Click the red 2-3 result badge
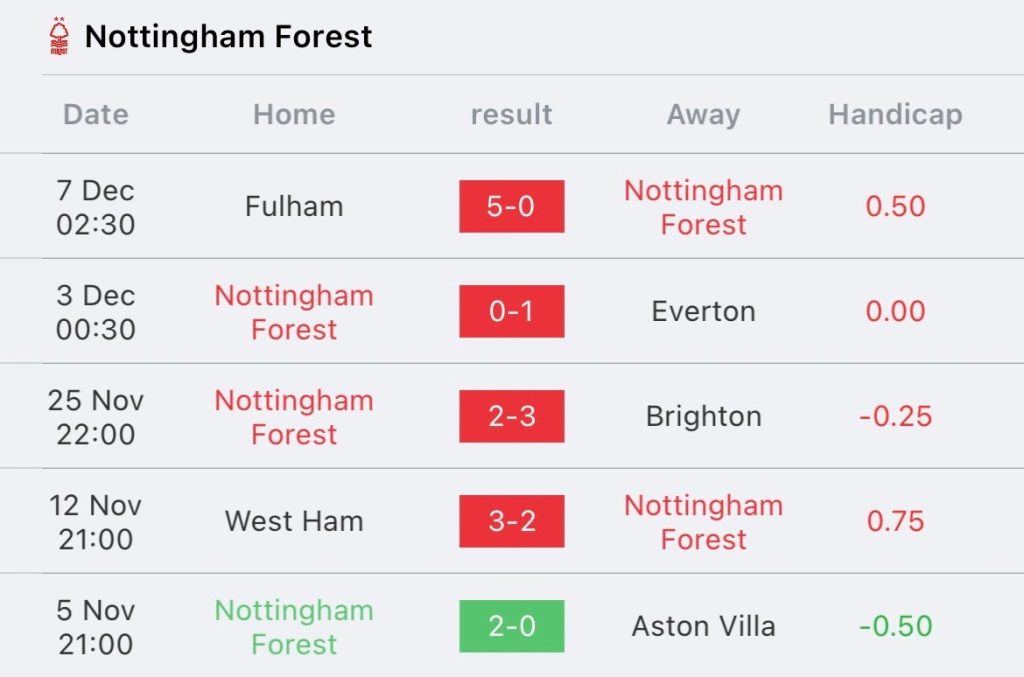The width and height of the screenshot is (1024, 677). (x=511, y=416)
